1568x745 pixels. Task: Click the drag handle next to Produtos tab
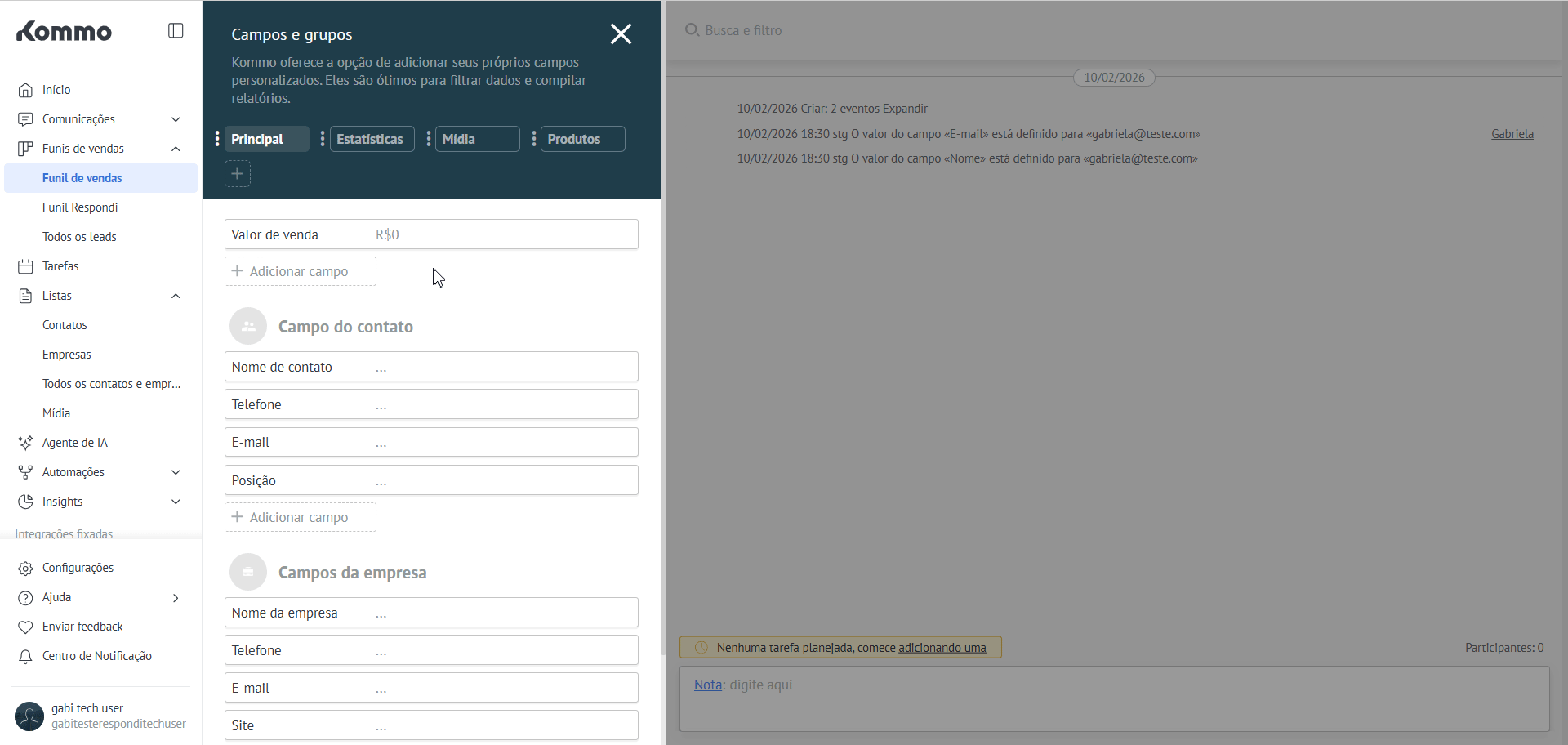pyautogui.click(x=534, y=139)
